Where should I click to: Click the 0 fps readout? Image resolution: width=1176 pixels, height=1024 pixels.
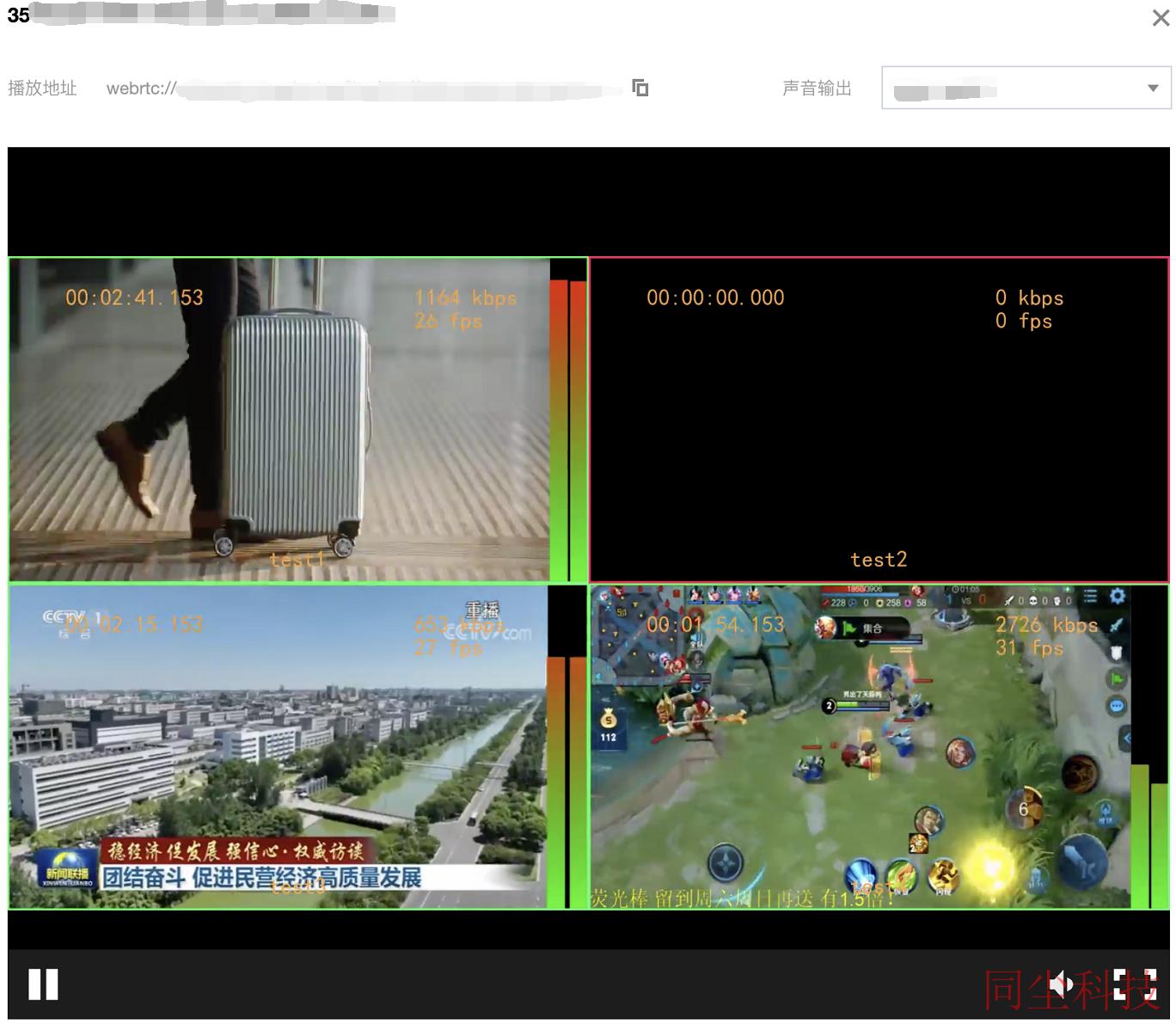tap(1023, 321)
